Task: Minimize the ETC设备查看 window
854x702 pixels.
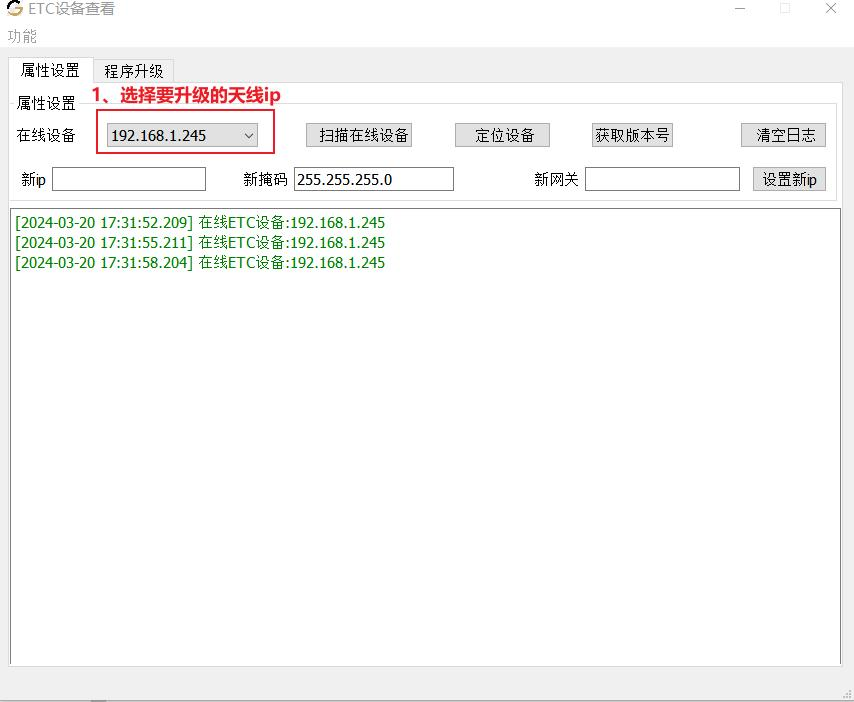Action: (x=740, y=9)
